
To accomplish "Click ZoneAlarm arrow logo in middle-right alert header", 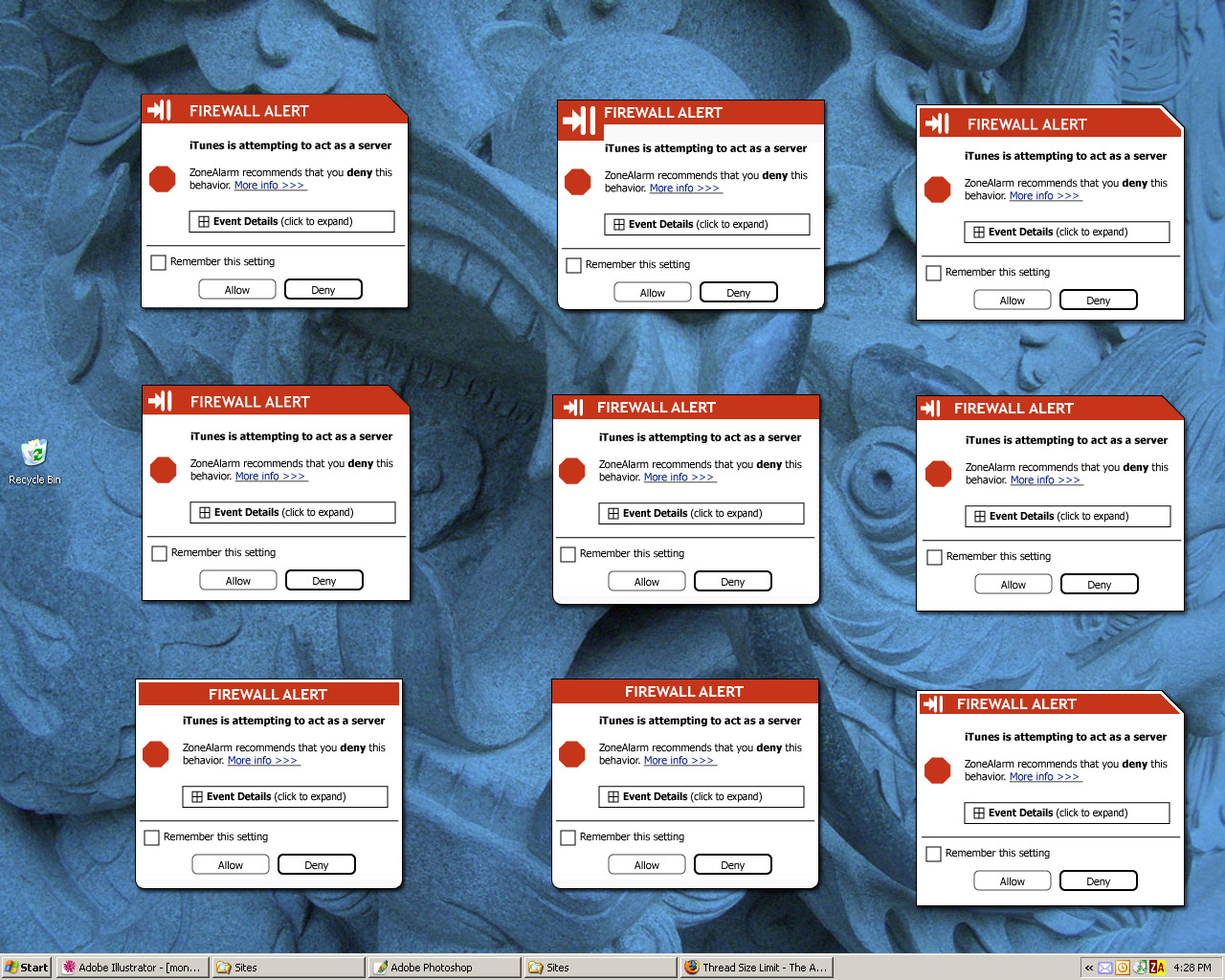I will [930, 409].
